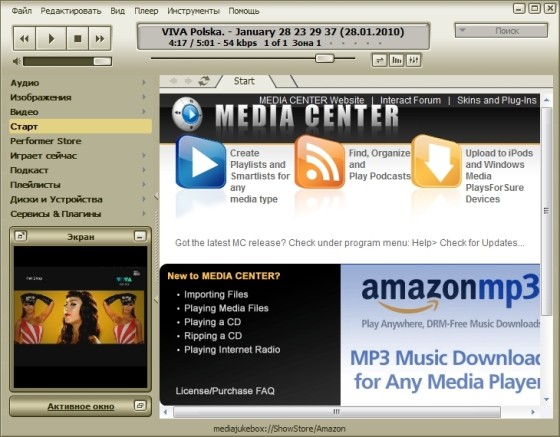Open the Ripping a CD link
Viewport: 560px width, 437px height.
(x=213, y=336)
